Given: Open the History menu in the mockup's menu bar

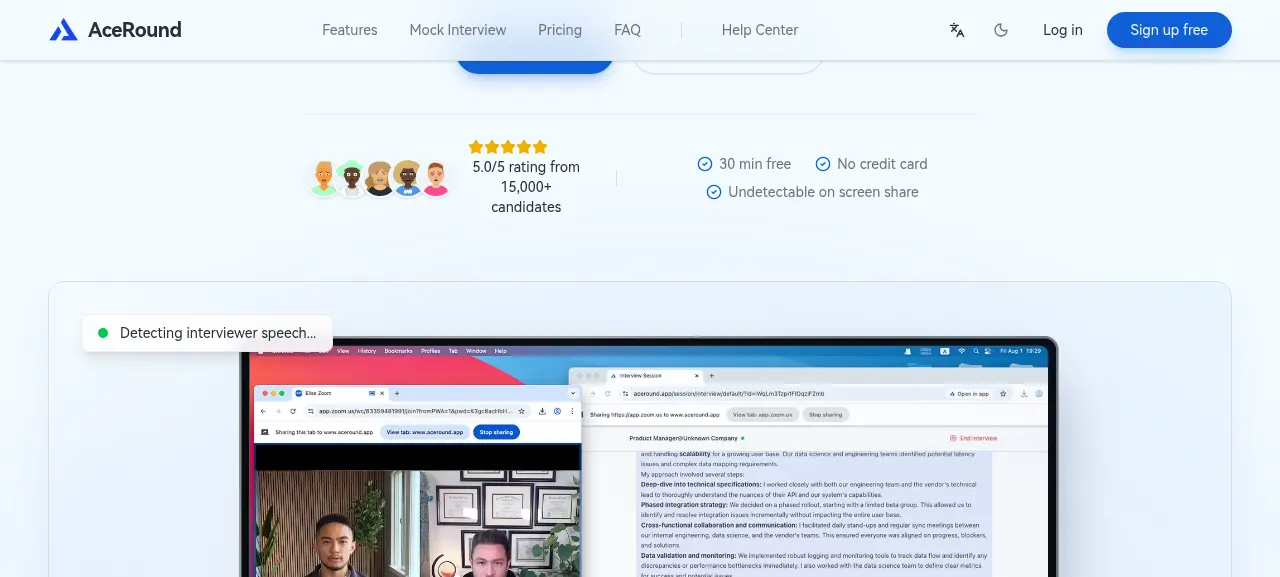Looking at the screenshot, I should click(367, 351).
